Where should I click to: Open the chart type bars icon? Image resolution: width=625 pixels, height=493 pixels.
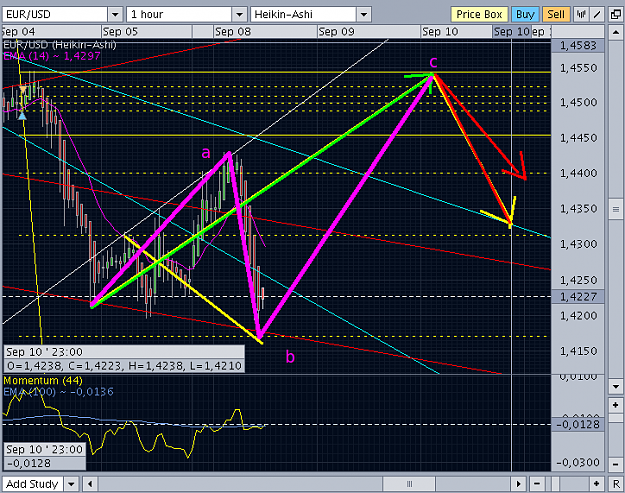coord(581,14)
